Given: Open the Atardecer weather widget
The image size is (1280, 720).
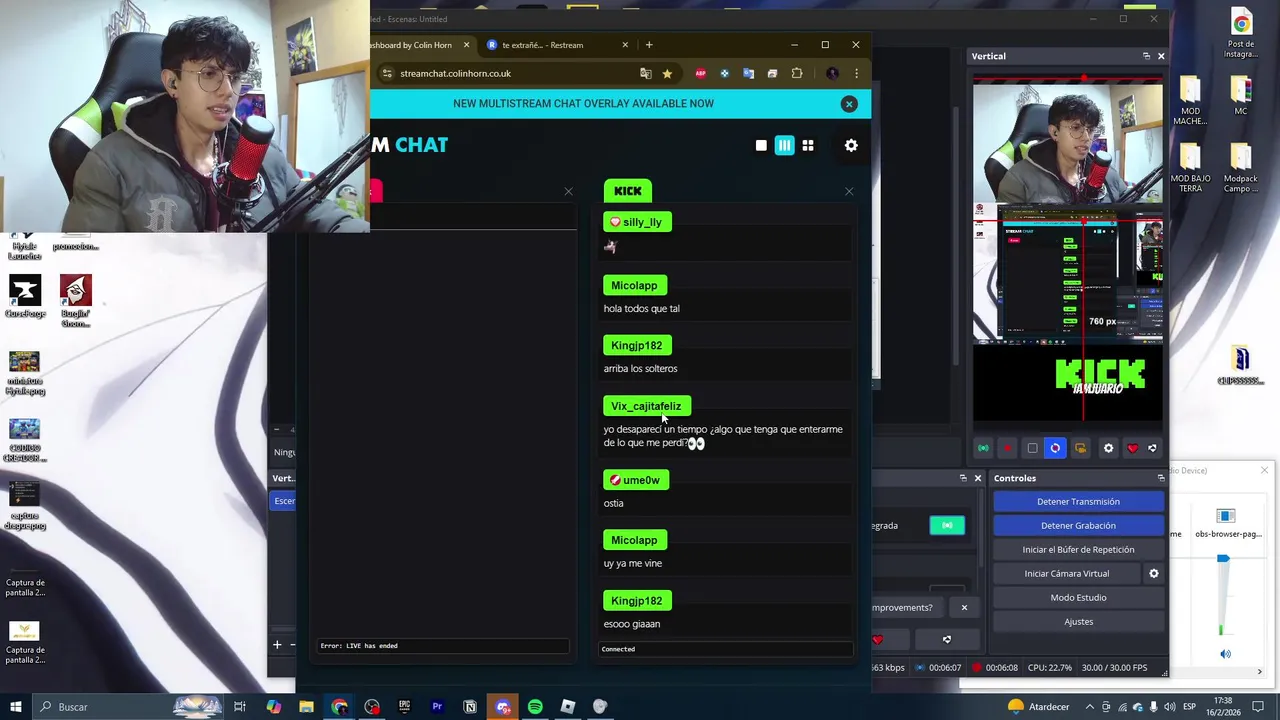Looking at the screenshot, I should point(1038,707).
